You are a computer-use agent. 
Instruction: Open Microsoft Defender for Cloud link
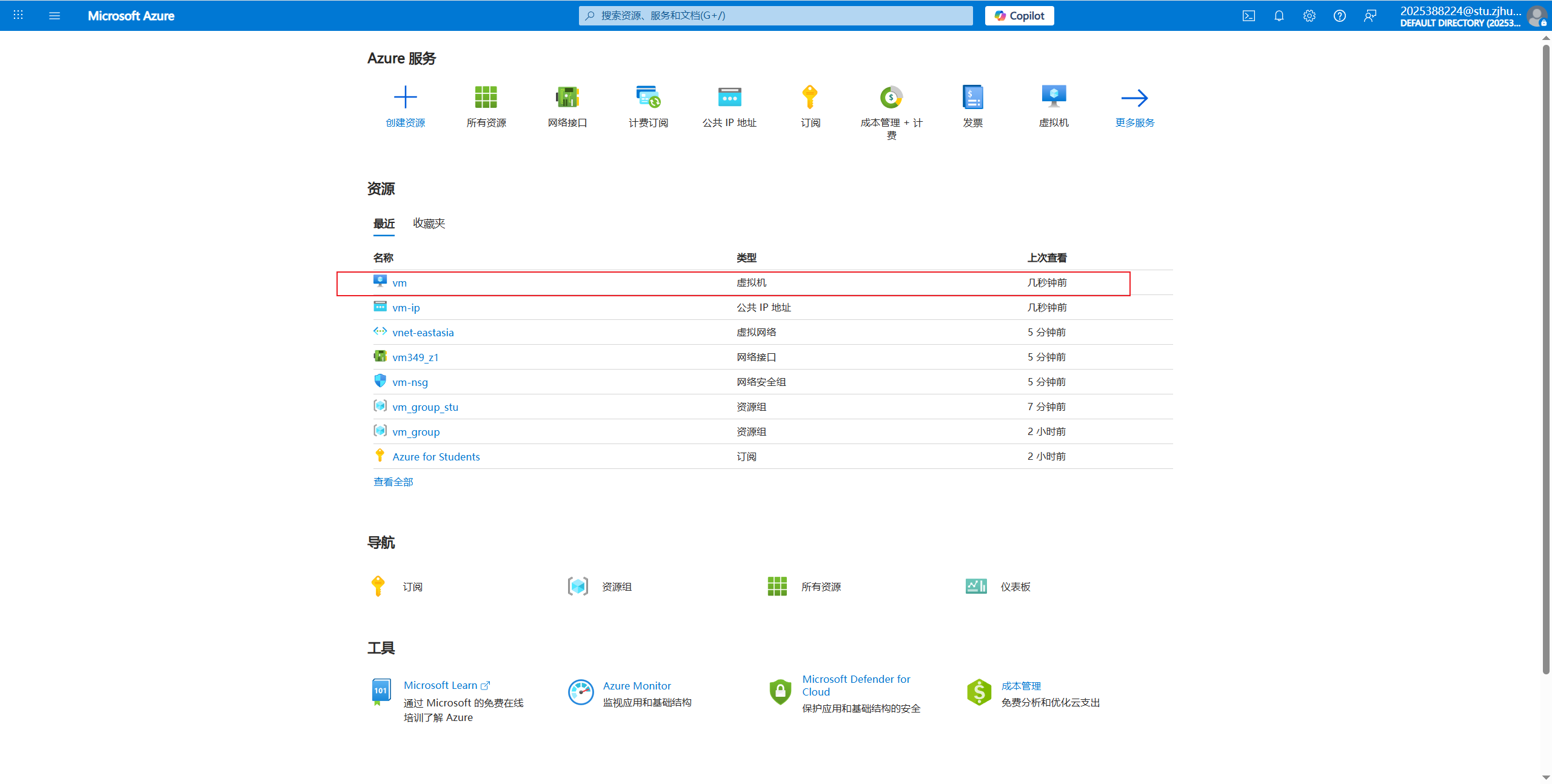(856, 685)
